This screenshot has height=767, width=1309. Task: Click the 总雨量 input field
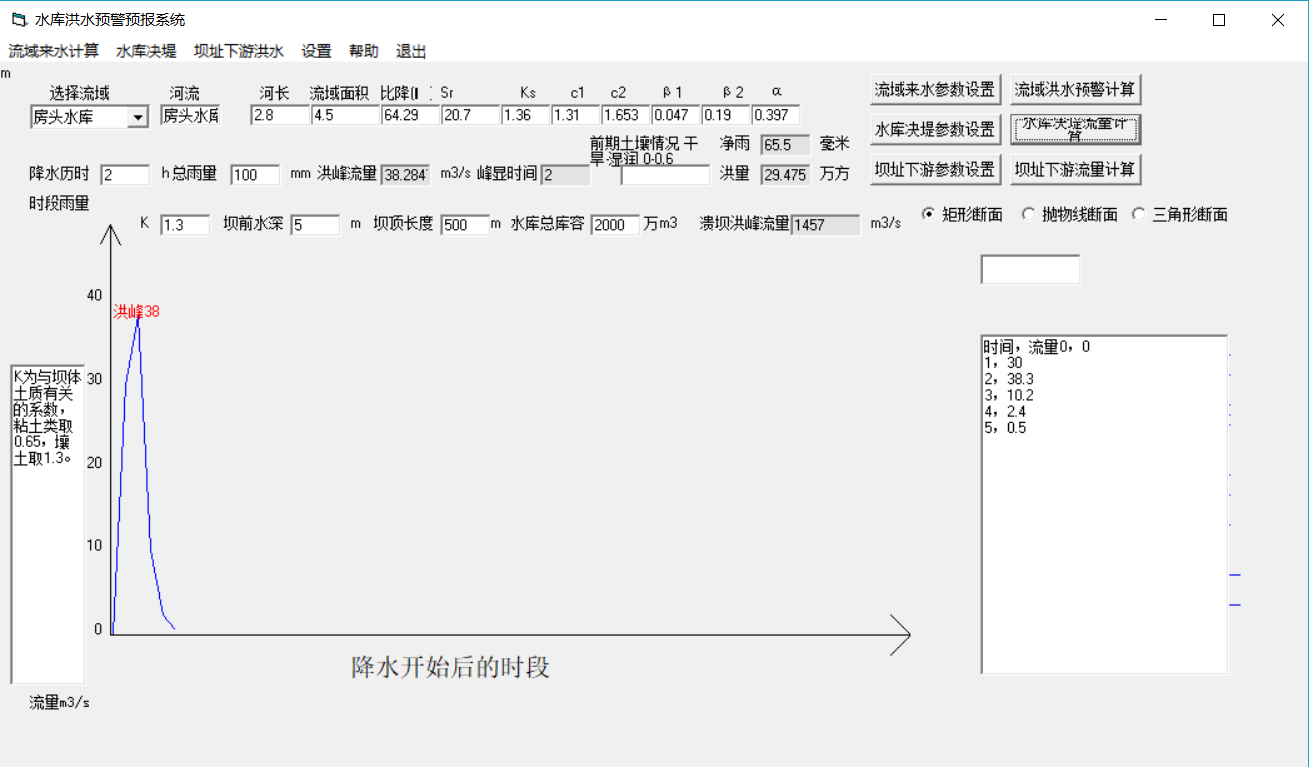tap(255, 175)
